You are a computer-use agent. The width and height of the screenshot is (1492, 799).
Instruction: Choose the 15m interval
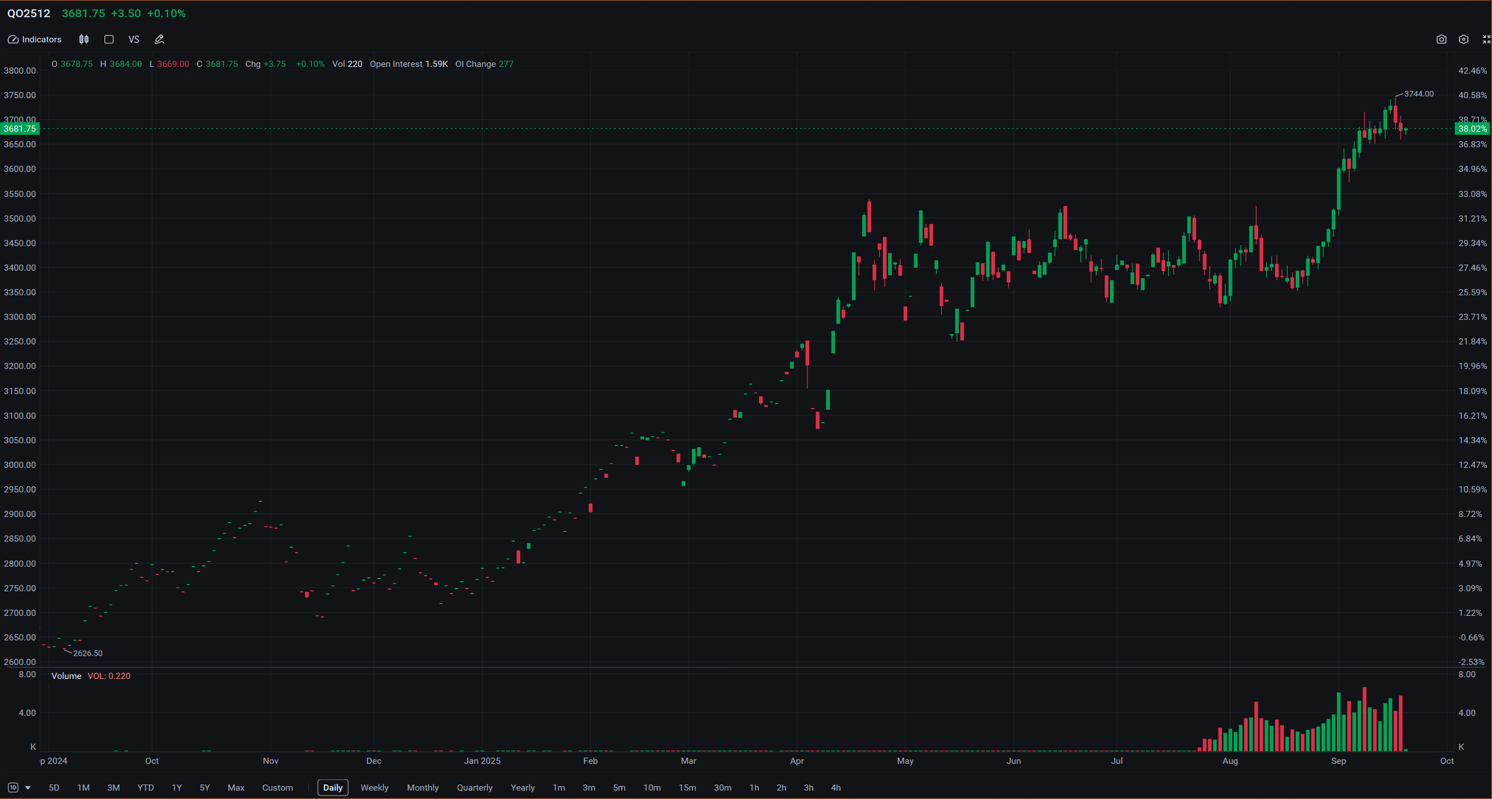tap(687, 788)
